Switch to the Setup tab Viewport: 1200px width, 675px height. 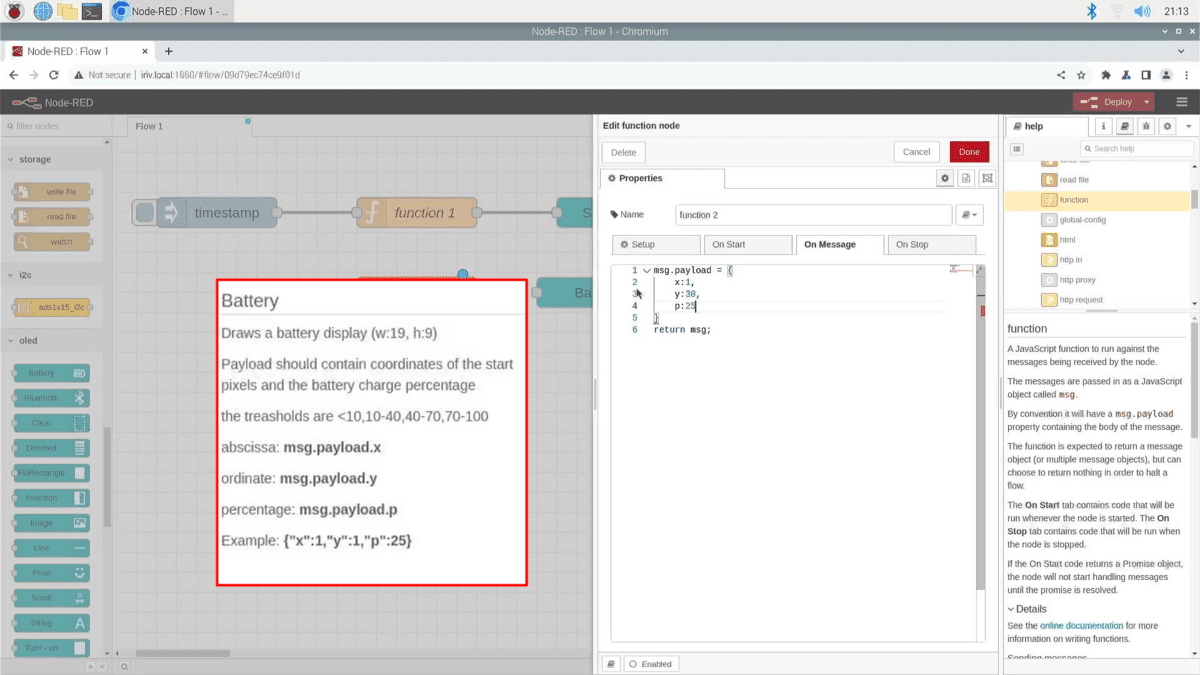point(656,244)
